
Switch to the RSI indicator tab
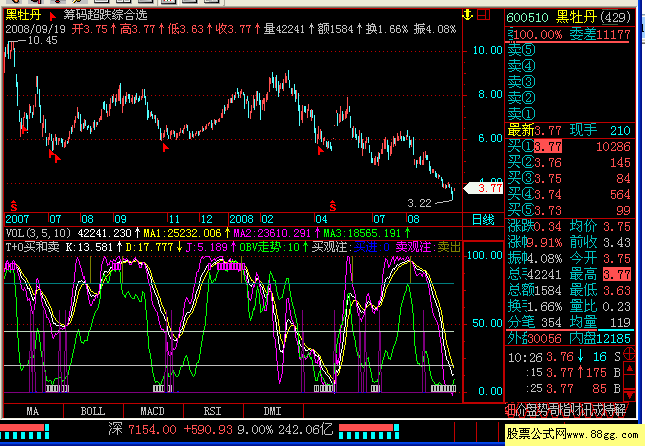click(x=213, y=411)
